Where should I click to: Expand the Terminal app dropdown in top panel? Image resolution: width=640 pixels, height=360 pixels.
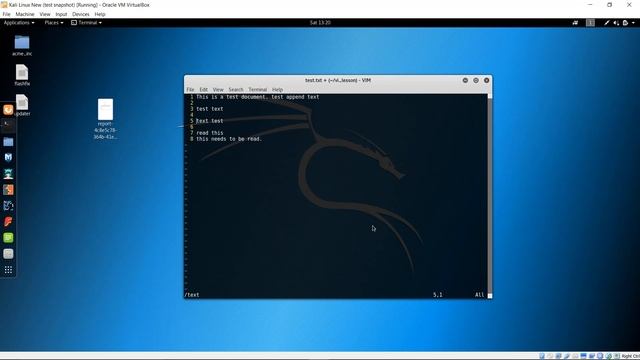pos(86,23)
